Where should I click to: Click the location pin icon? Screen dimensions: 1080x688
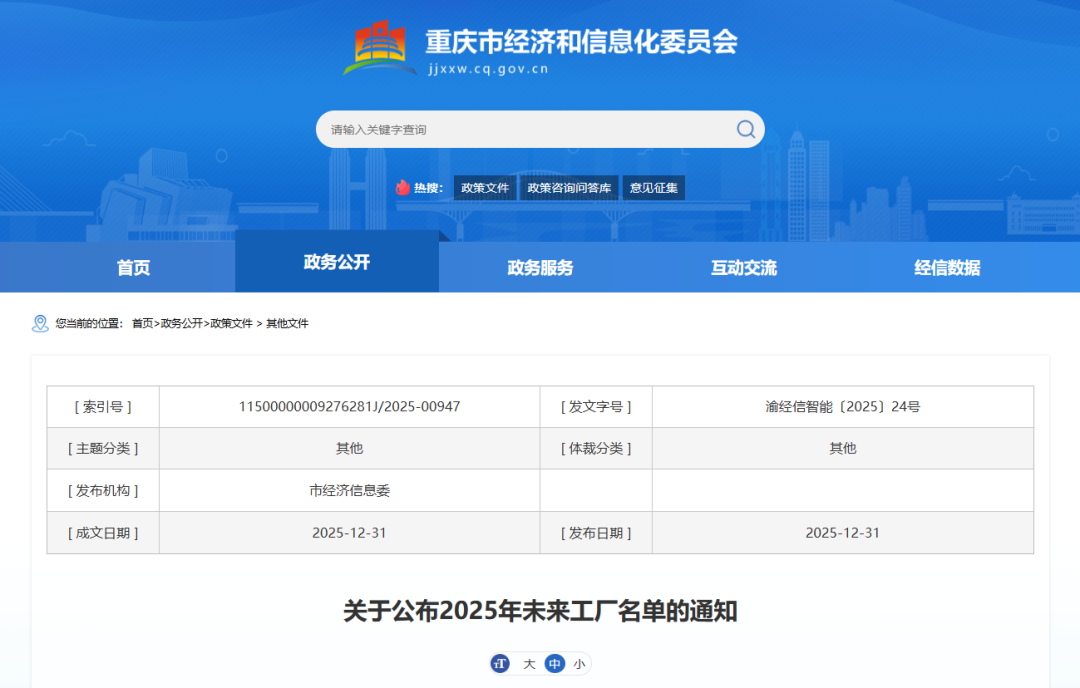tap(40, 323)
